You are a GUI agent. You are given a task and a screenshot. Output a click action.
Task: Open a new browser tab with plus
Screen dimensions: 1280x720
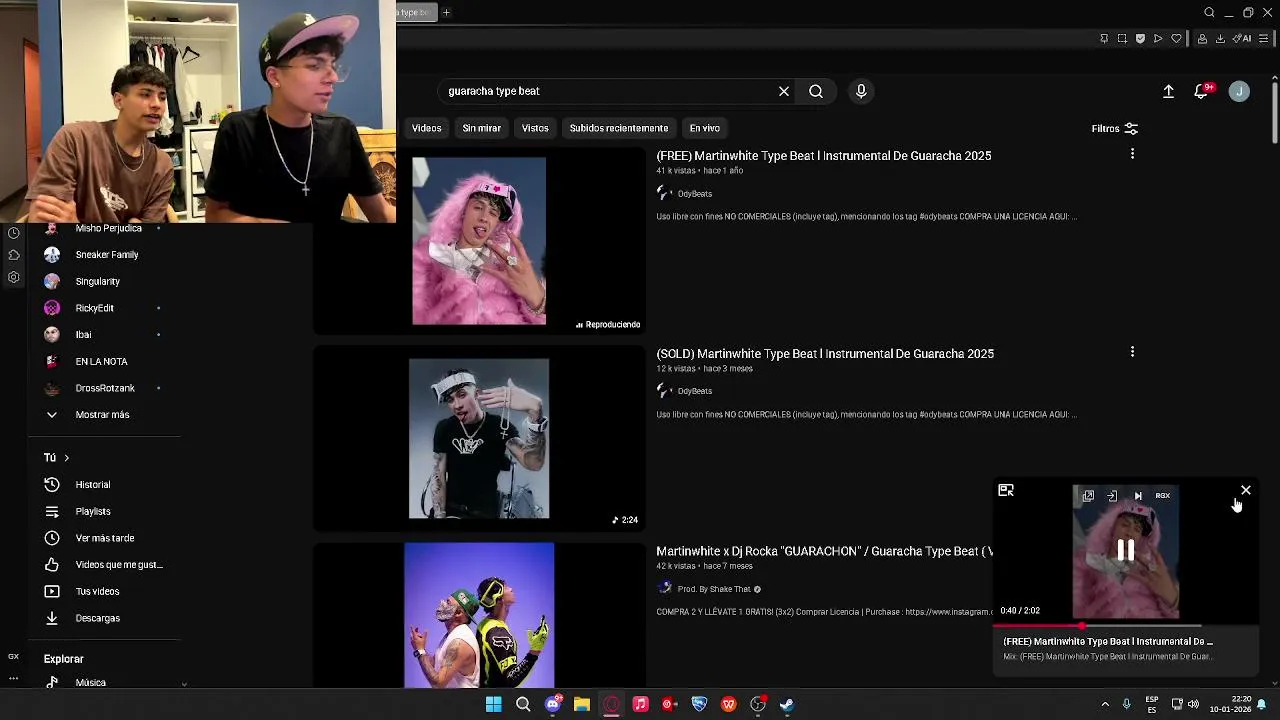446,13
